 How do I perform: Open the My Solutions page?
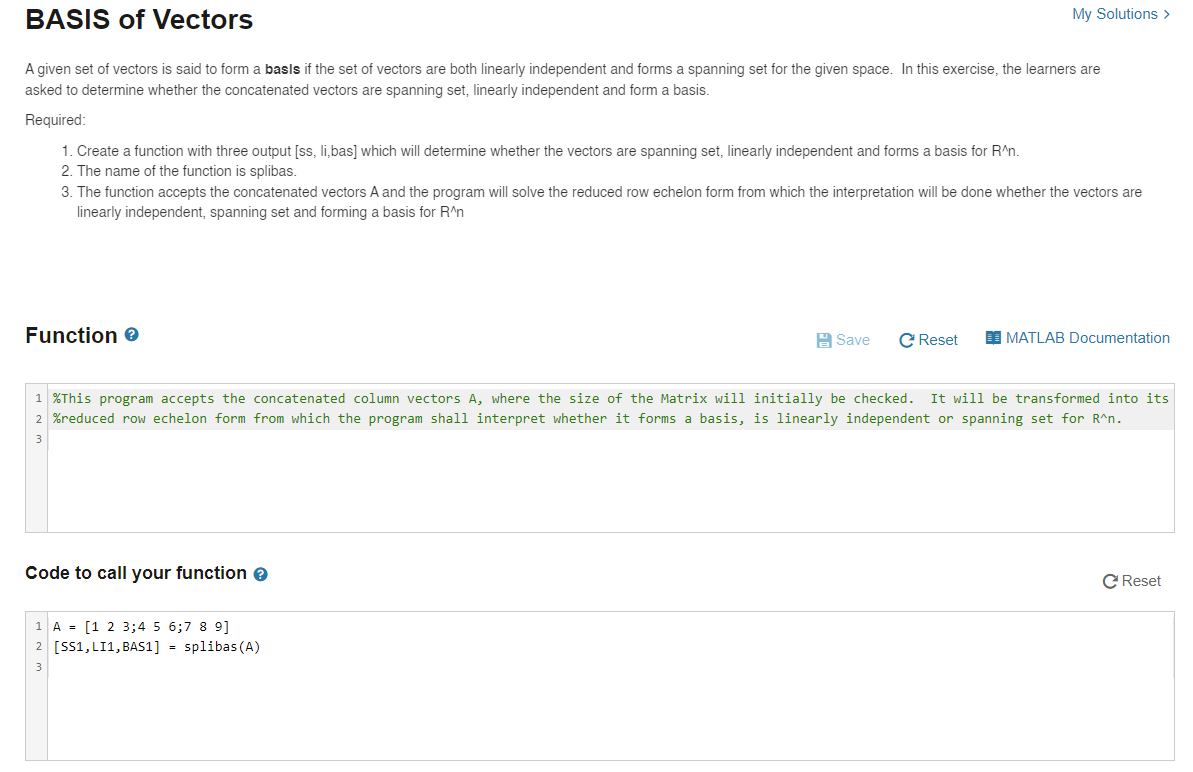point(1113,14)
